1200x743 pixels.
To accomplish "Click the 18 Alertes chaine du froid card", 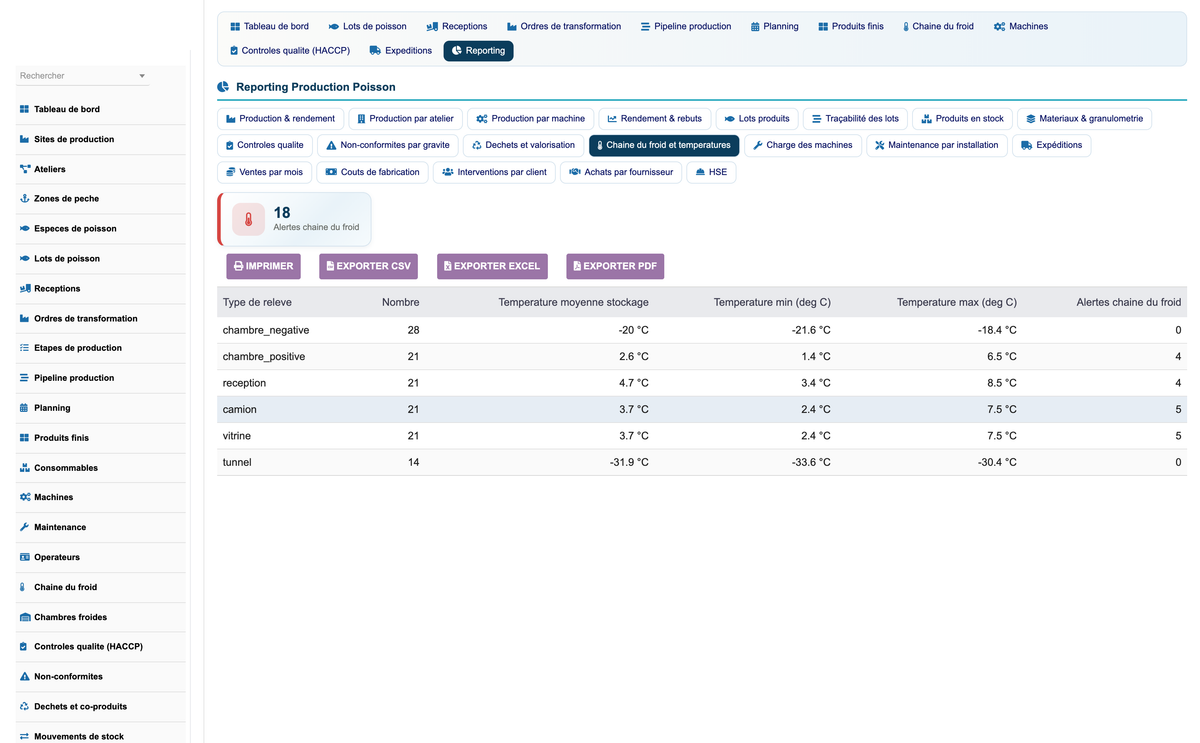I will [294, 219].
